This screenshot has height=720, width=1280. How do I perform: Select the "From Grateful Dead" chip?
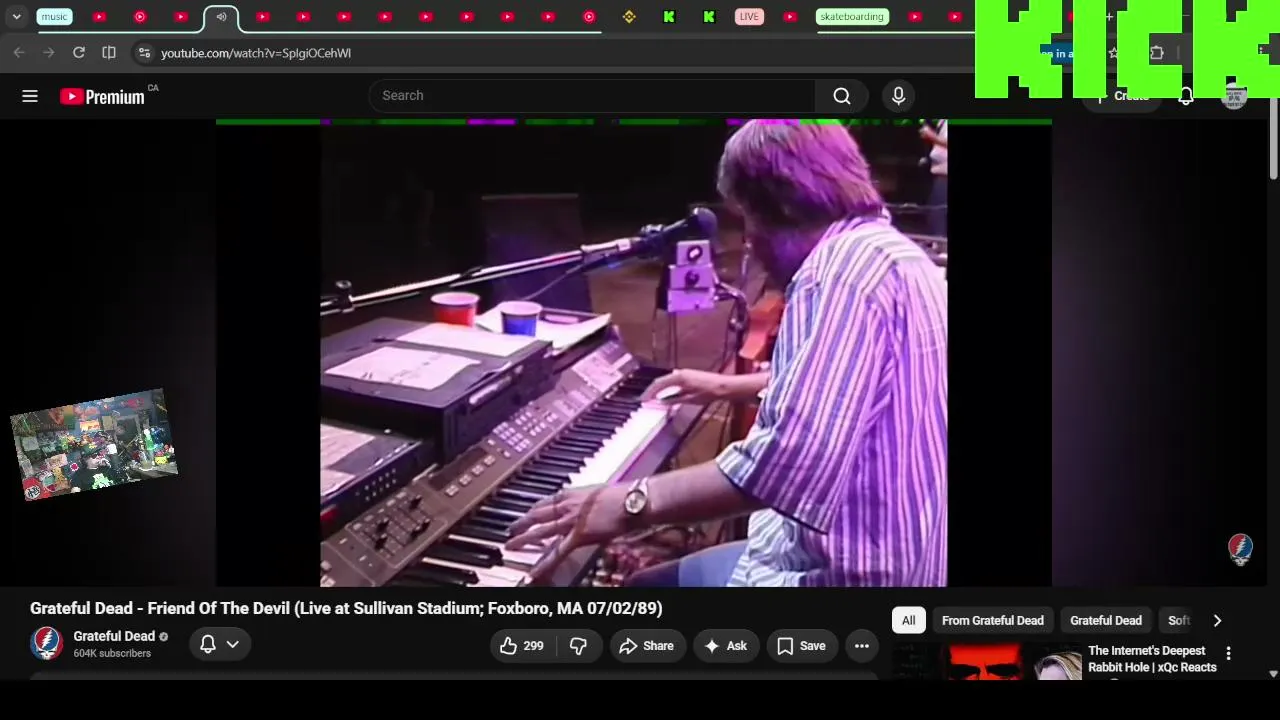[x=993, y=621]
